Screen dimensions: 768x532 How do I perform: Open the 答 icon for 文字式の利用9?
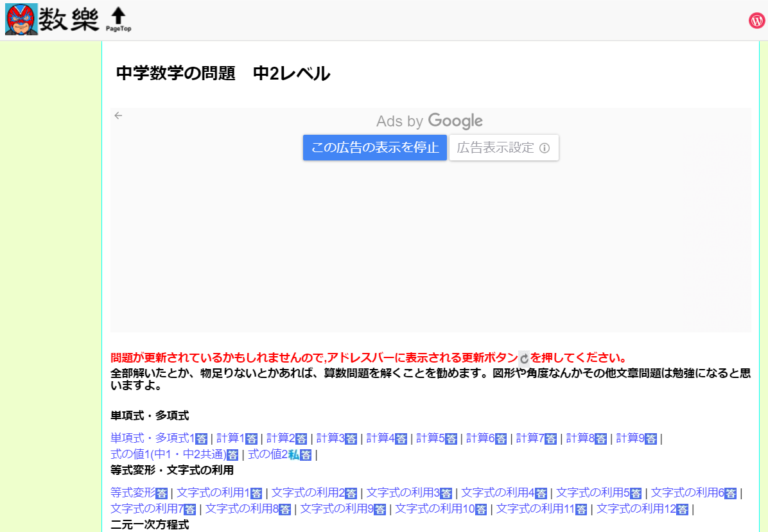[380, 509]
